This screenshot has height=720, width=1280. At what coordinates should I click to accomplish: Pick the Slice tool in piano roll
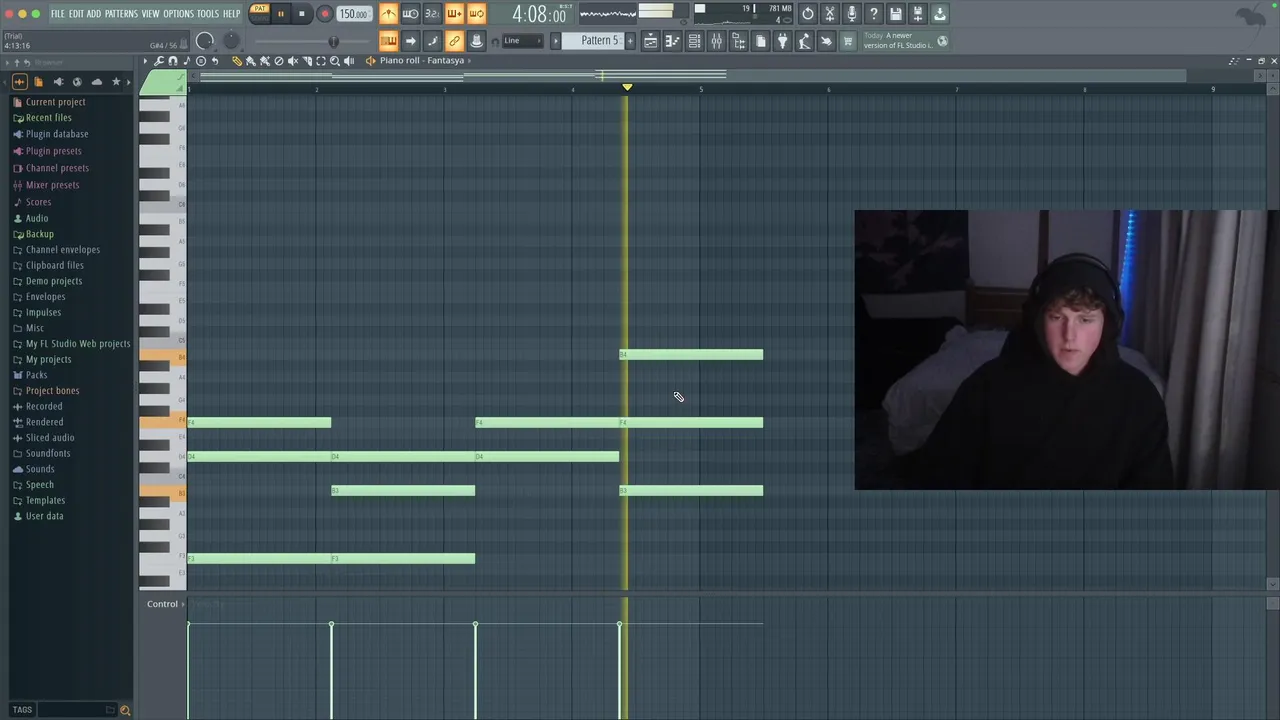click(307, 61)
